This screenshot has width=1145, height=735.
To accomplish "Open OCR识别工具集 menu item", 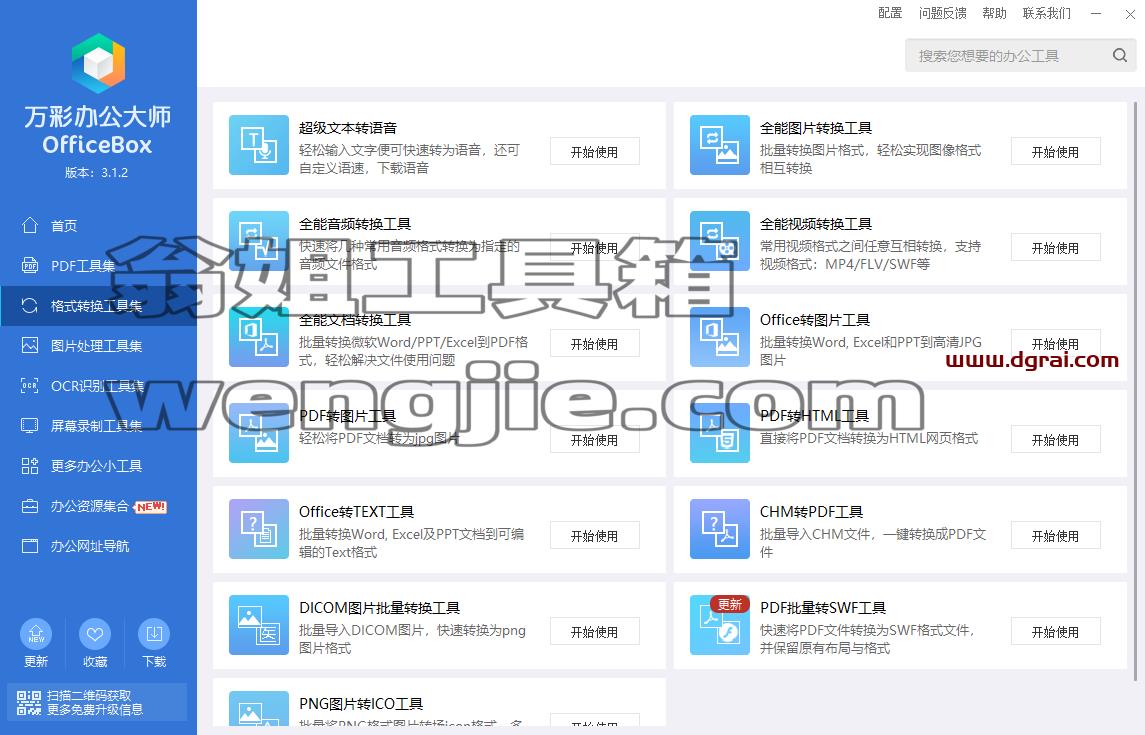I will pyautogui.click(x=99, y=386).
